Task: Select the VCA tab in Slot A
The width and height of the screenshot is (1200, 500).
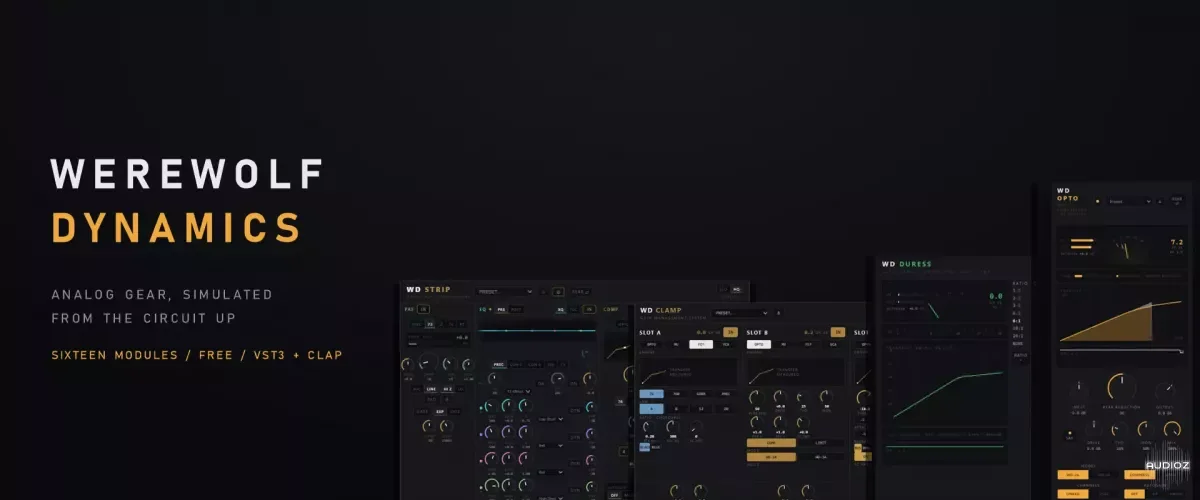Action: [x=726, y=344]
